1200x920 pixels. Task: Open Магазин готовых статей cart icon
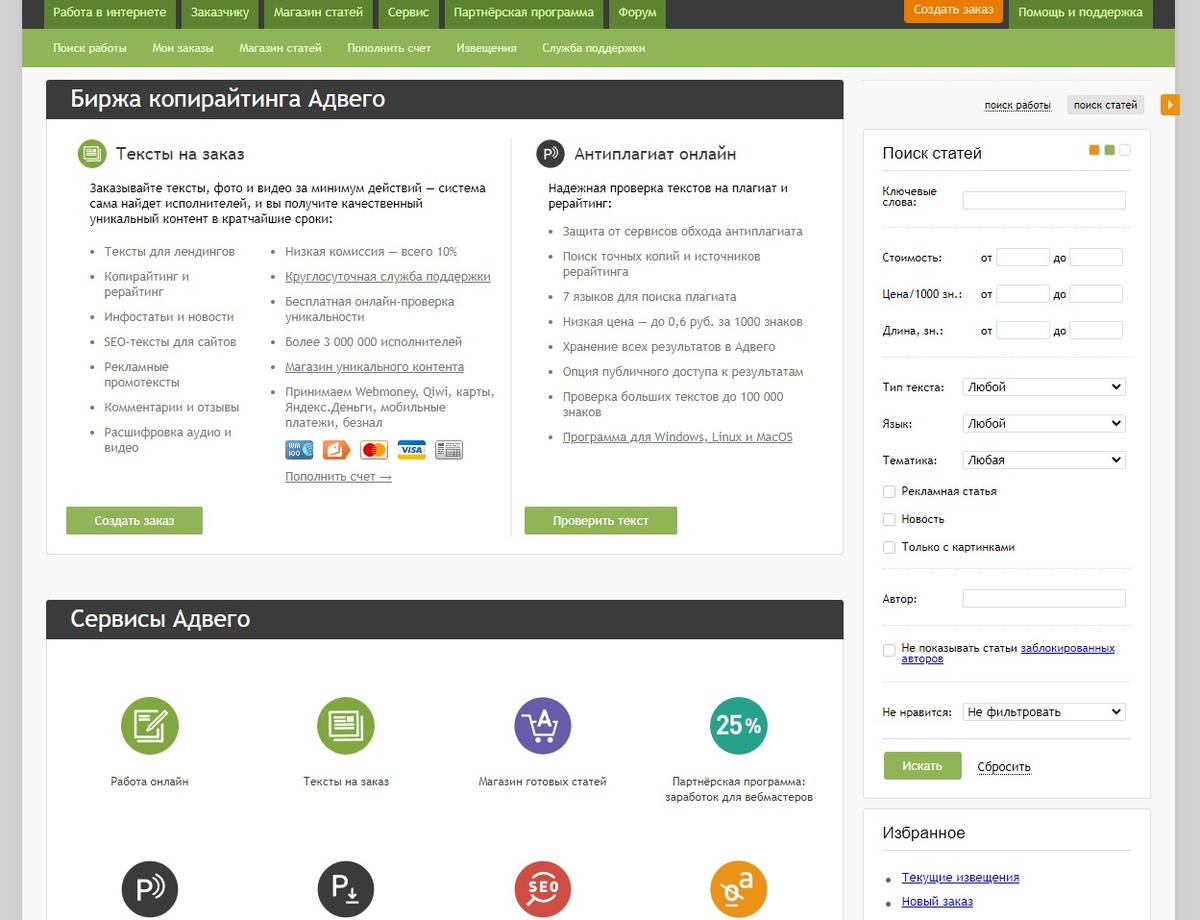pos(542,725)
